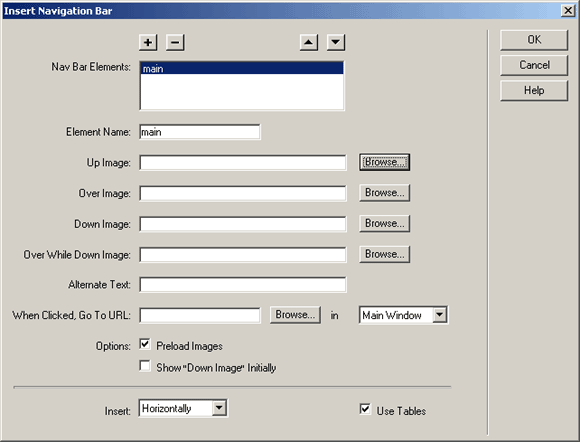Browse for the When Clicked URL

click(295, 315)
